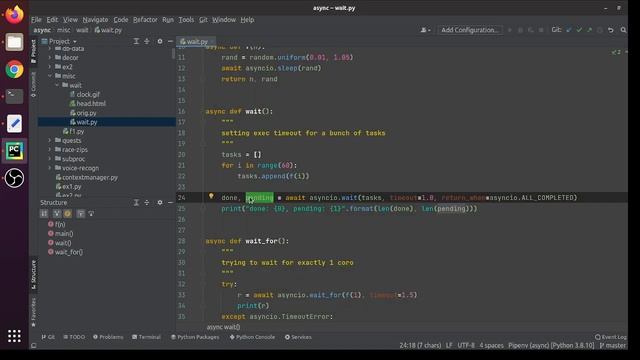Click the line 24 number in gutter
This screenshot has width=640, height=360.
coord(182,198)
